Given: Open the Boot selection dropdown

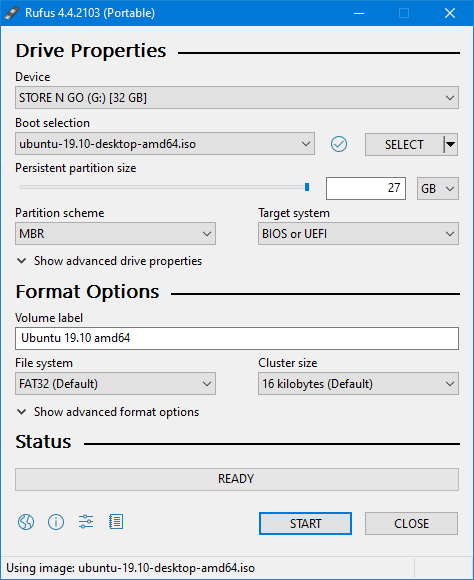Looking at the screenshot, I should click(165, 144).
